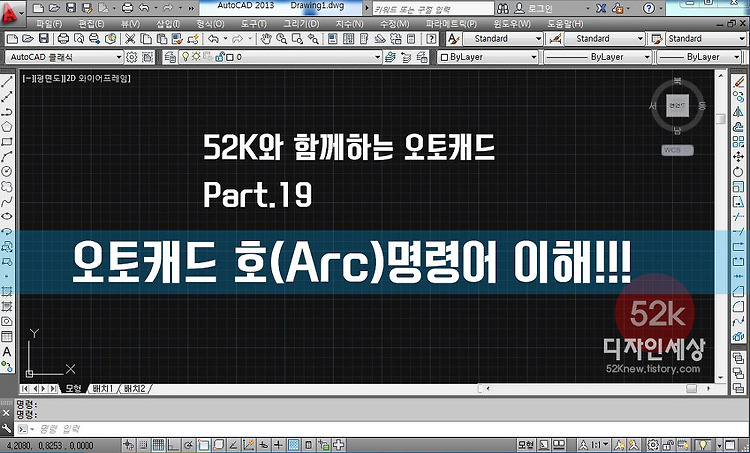Open the 그리기(D) menu
The width and height of the screenshot is (750, 453).
click(301, 23)
